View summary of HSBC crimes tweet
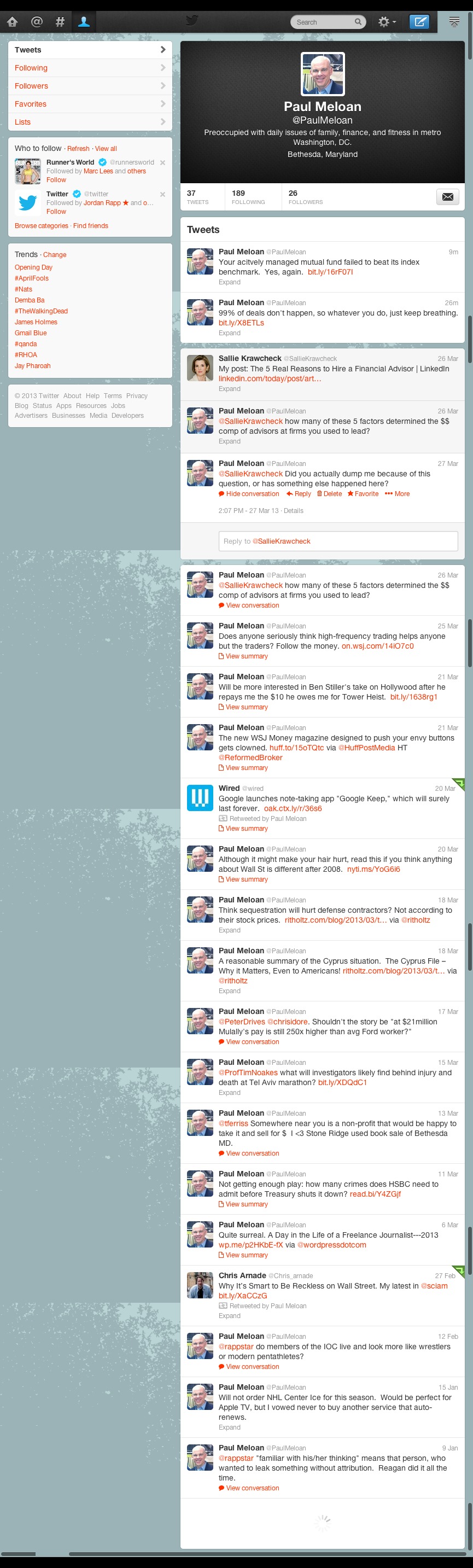Screen dimensions: 473x1568 click(243, 1205)
